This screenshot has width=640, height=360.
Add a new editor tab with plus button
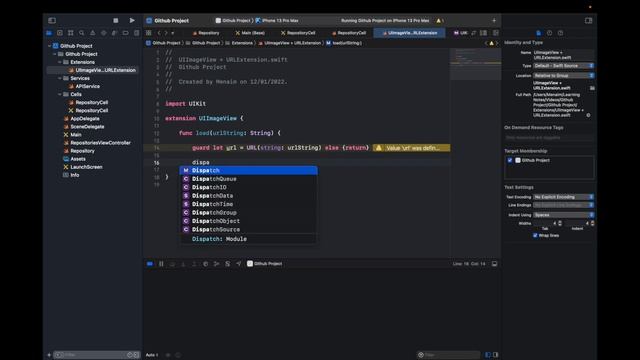point(494,20)
